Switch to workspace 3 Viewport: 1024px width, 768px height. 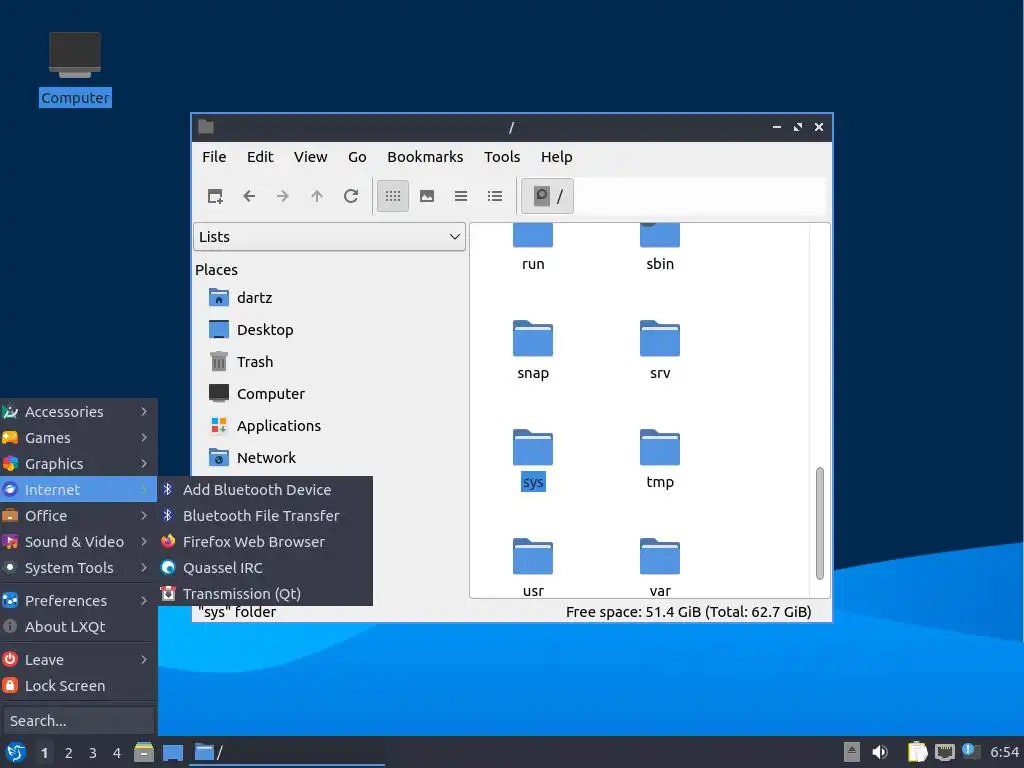[93, 753]
